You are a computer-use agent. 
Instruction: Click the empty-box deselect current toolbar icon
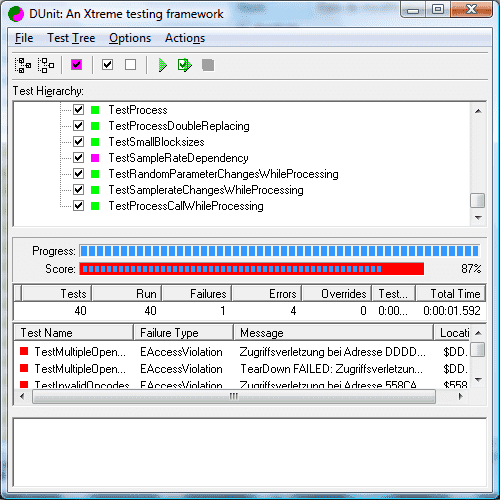coord(130,64)
